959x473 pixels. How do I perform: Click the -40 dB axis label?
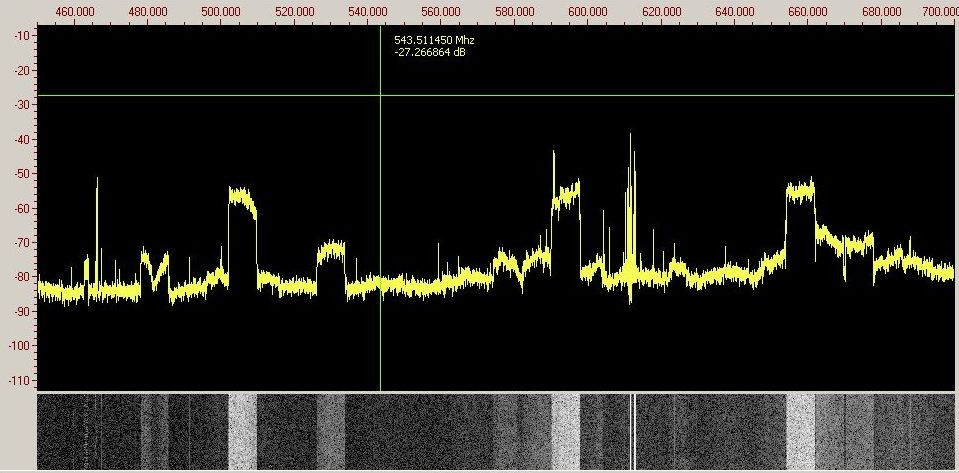tap(21, 140)
